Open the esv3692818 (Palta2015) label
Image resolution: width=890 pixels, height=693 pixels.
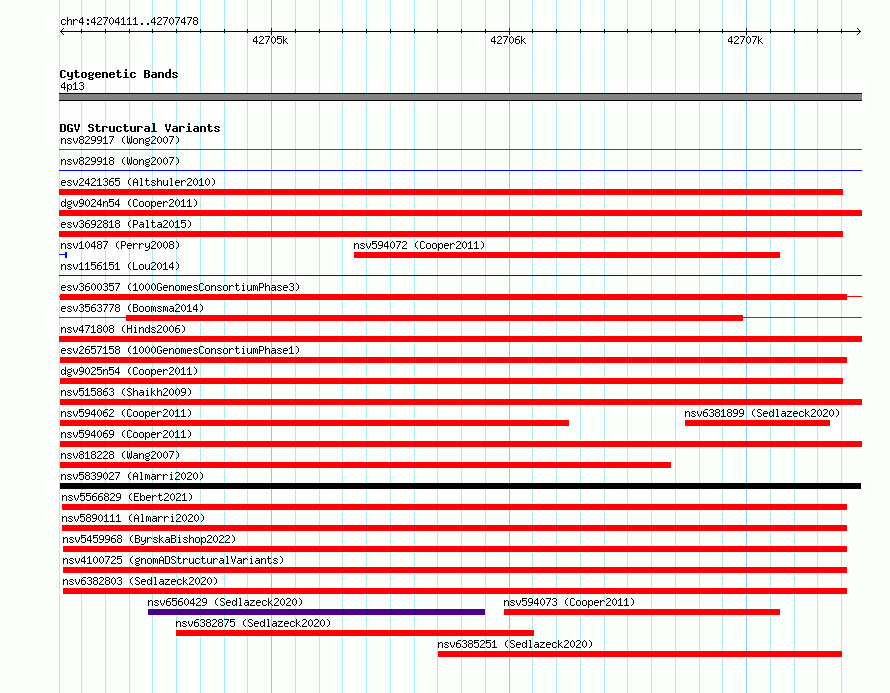126,224
